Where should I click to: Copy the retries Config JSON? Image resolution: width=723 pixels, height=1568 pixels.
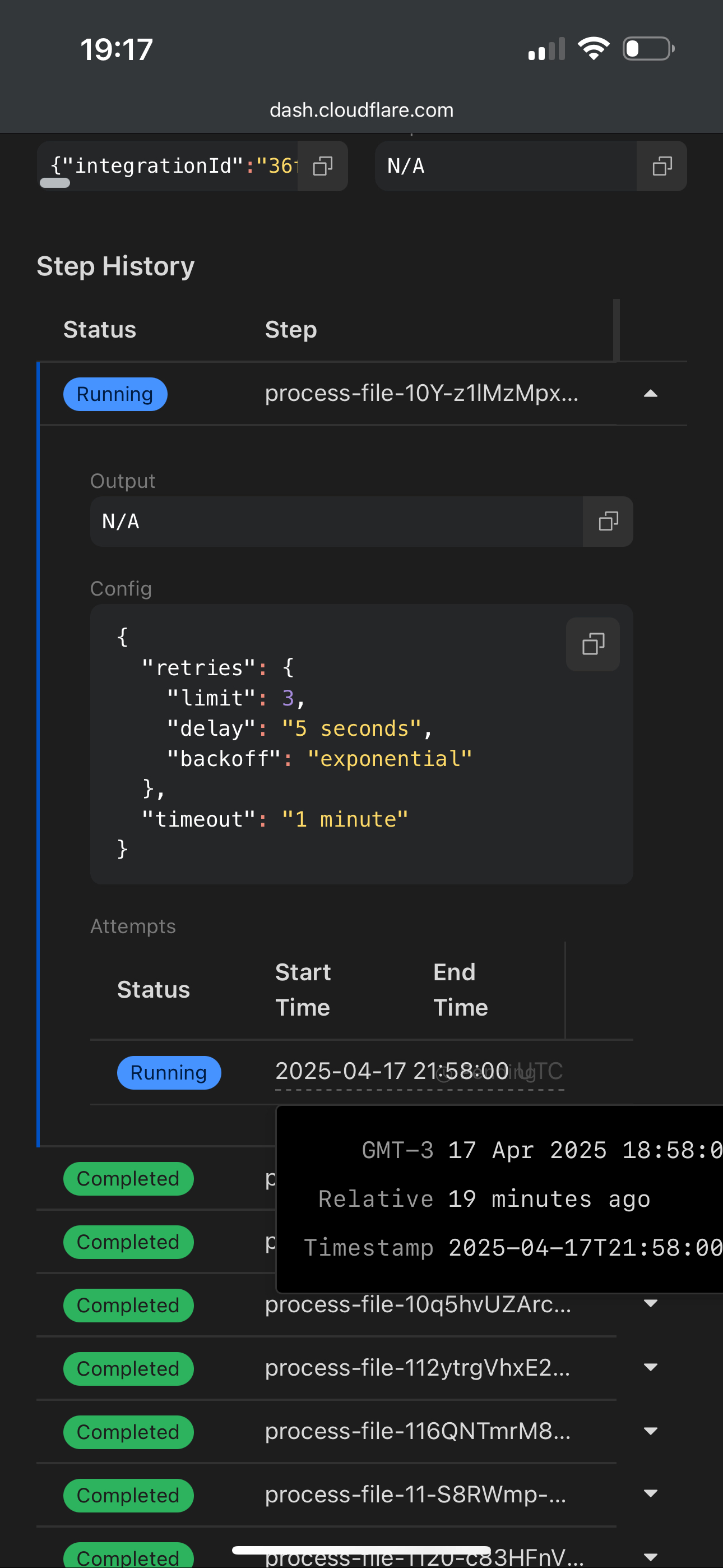(593, 644)
